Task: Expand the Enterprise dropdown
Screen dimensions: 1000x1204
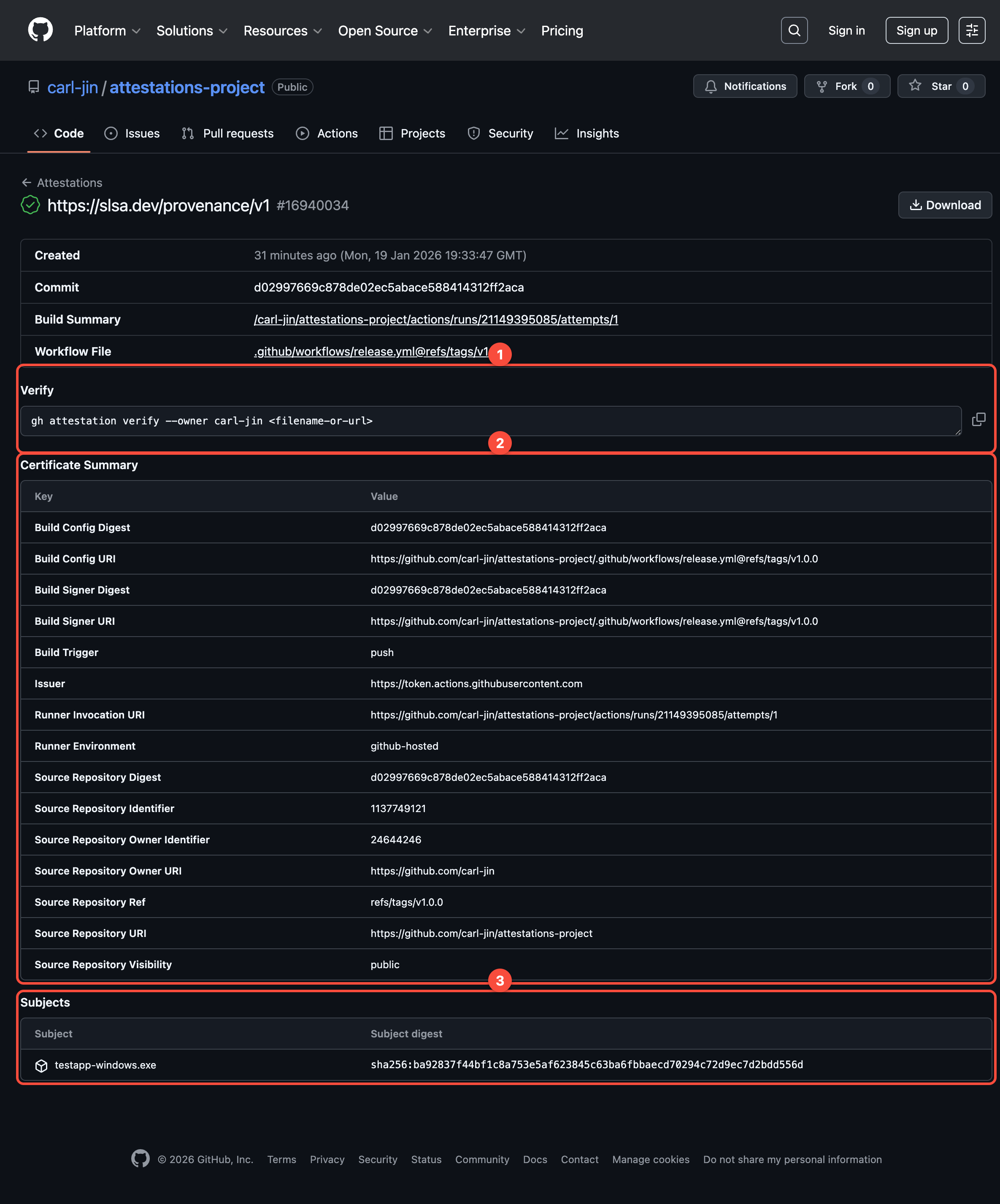Action: pos(486,31)
